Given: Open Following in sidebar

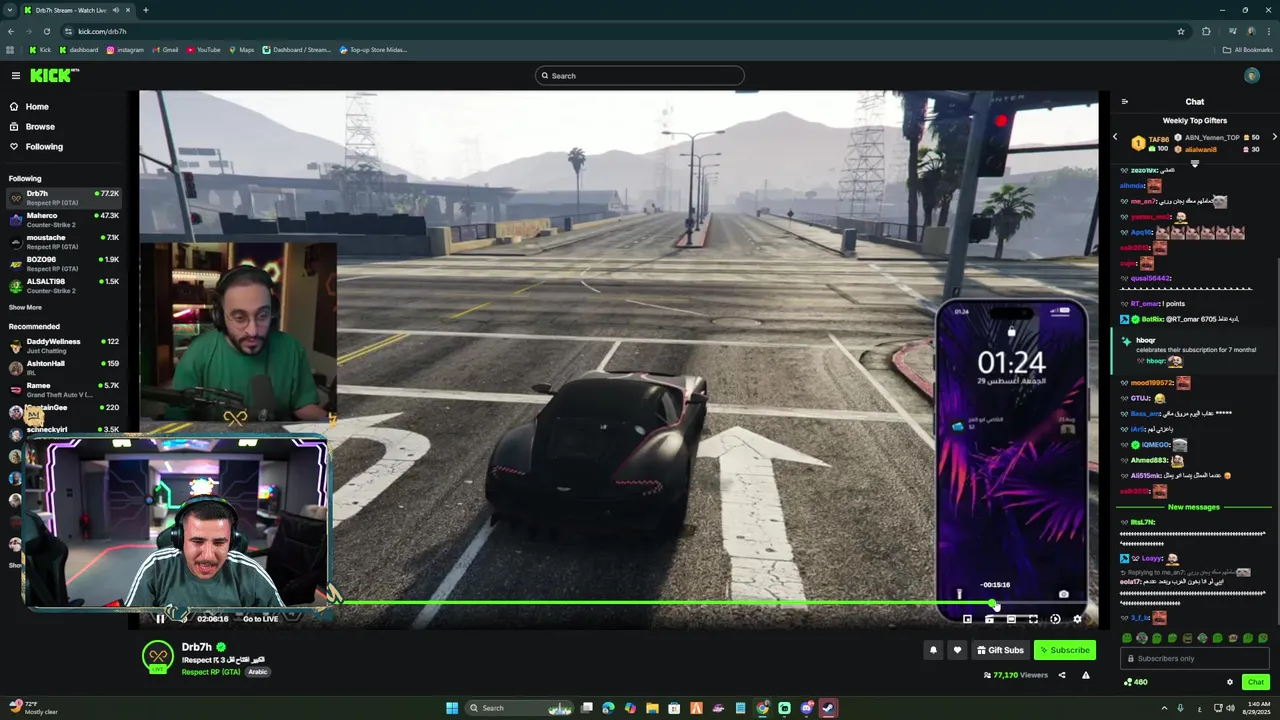Looking at the screenshot, I should [44, 146].
